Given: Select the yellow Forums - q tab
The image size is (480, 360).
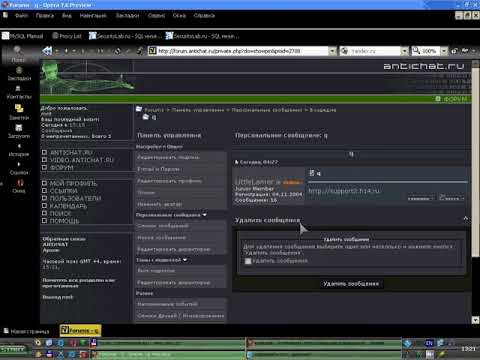Looking at the screenshot, I should (80, 331).
